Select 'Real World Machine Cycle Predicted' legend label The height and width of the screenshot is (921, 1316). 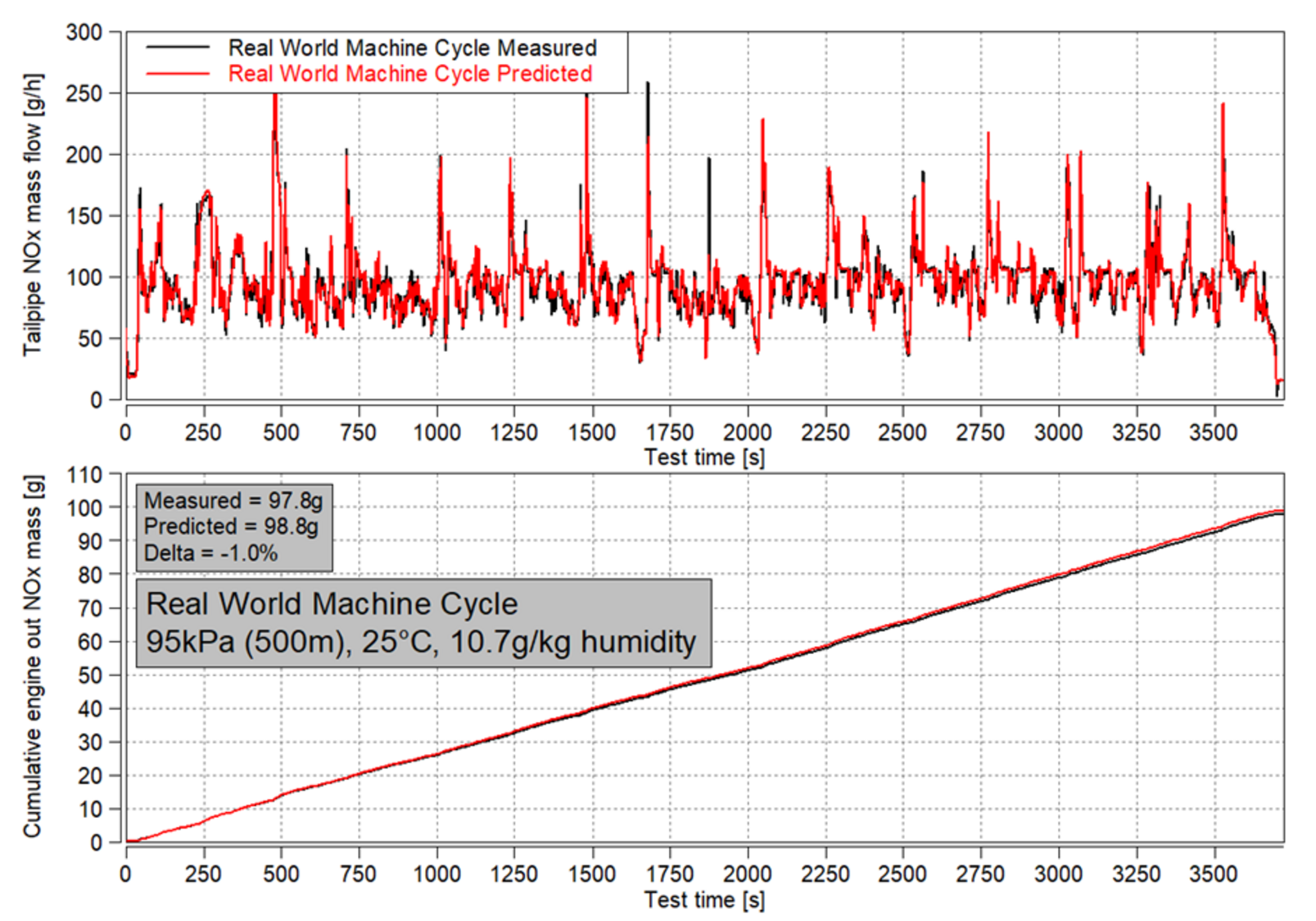pos(409,74)
